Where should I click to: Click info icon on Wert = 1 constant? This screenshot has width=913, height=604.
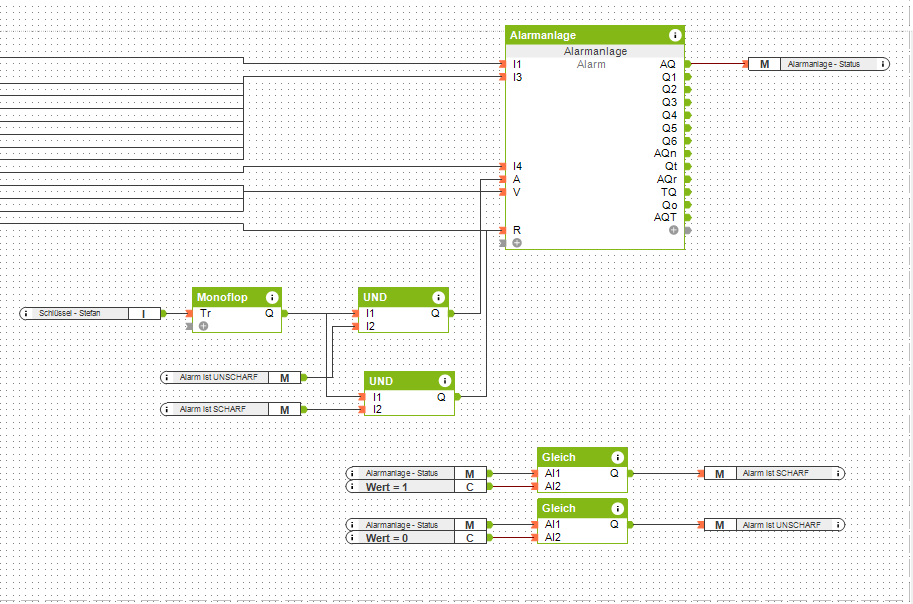pos(352,487)
